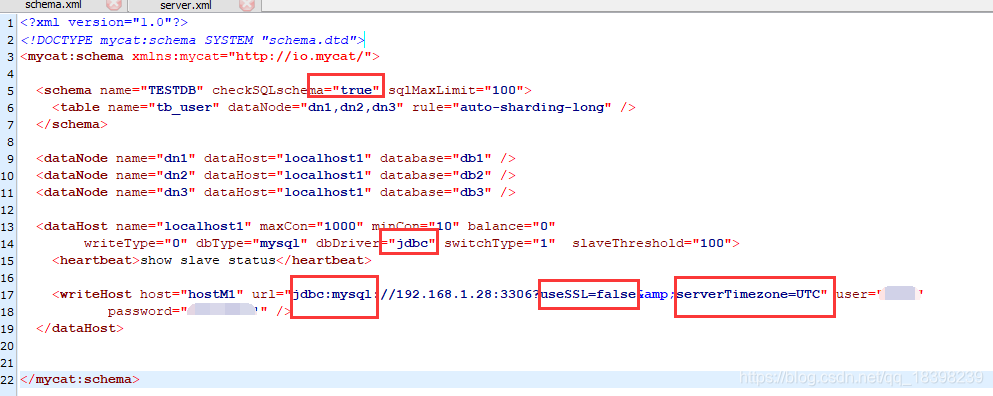Viewport: 993px width, 396px height.
Task: Click the closing </schema> tag
Action: [72, 124]
